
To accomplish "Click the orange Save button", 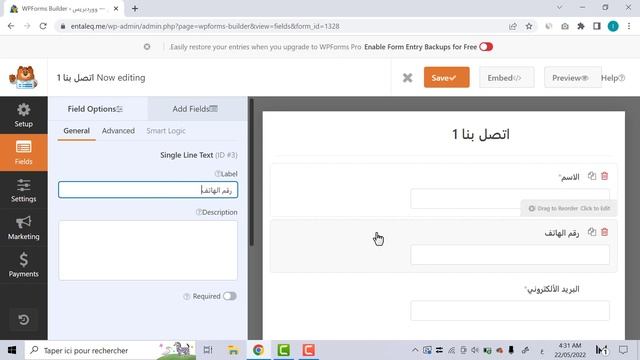I will pos(447,78).
